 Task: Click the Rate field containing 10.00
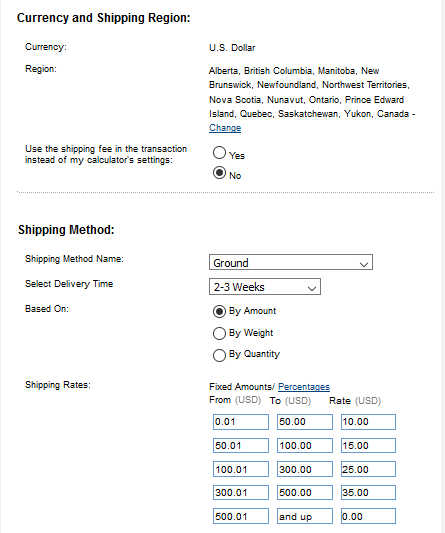tap(369, 422)
